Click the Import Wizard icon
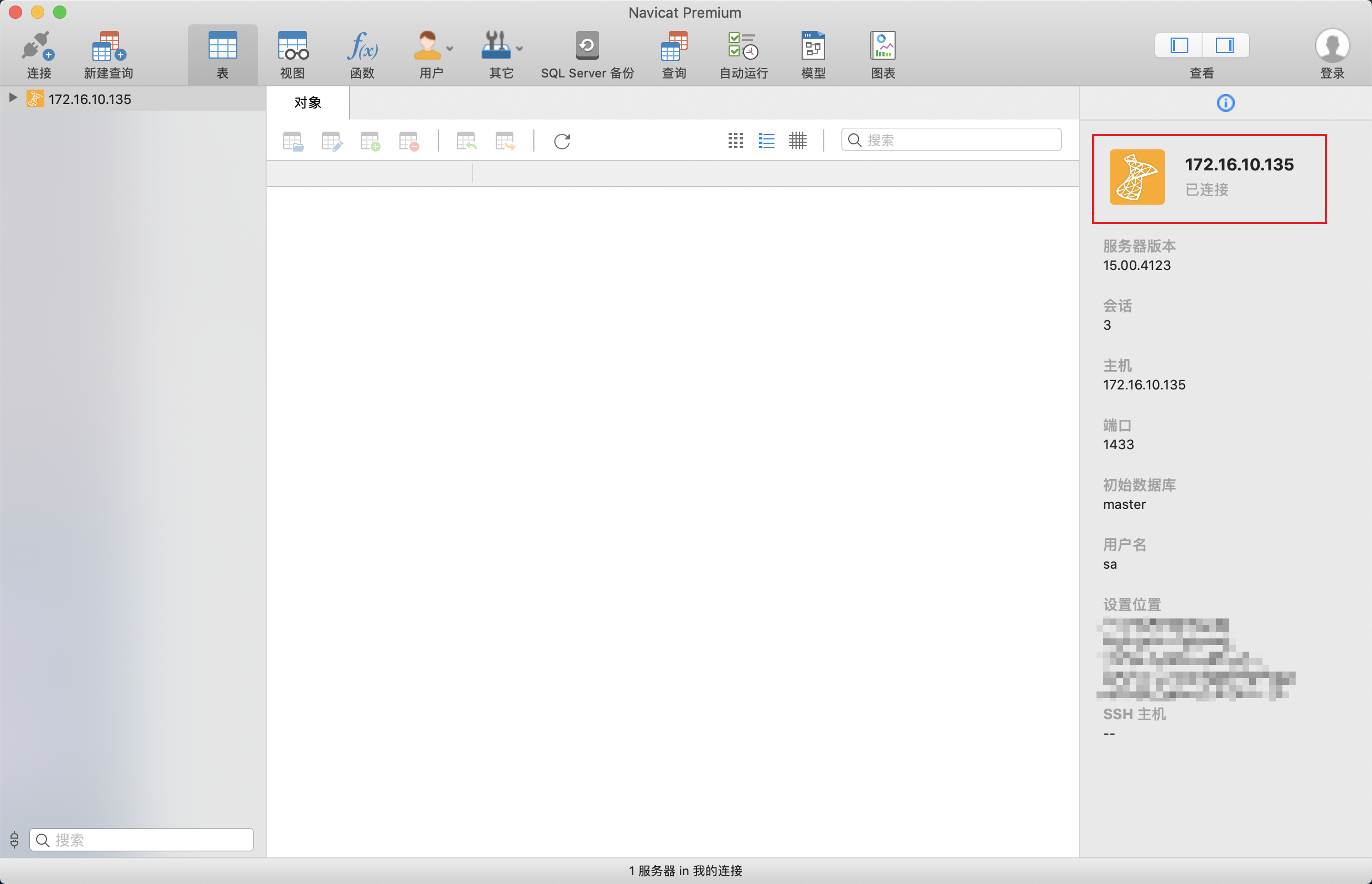The height and width of the screenshot is (884, 1372). [466, 141]
